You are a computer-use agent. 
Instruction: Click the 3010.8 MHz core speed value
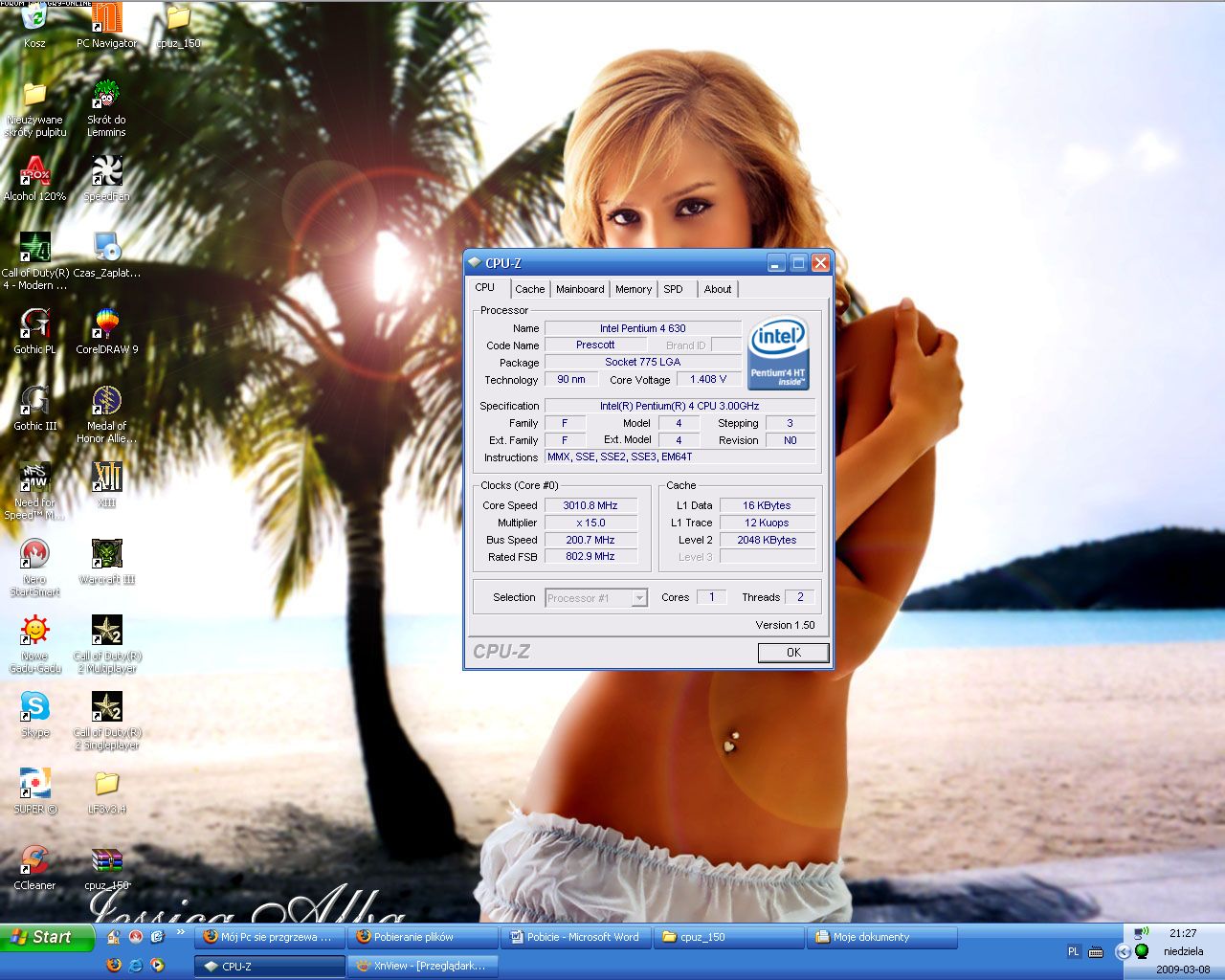(590, 505)
